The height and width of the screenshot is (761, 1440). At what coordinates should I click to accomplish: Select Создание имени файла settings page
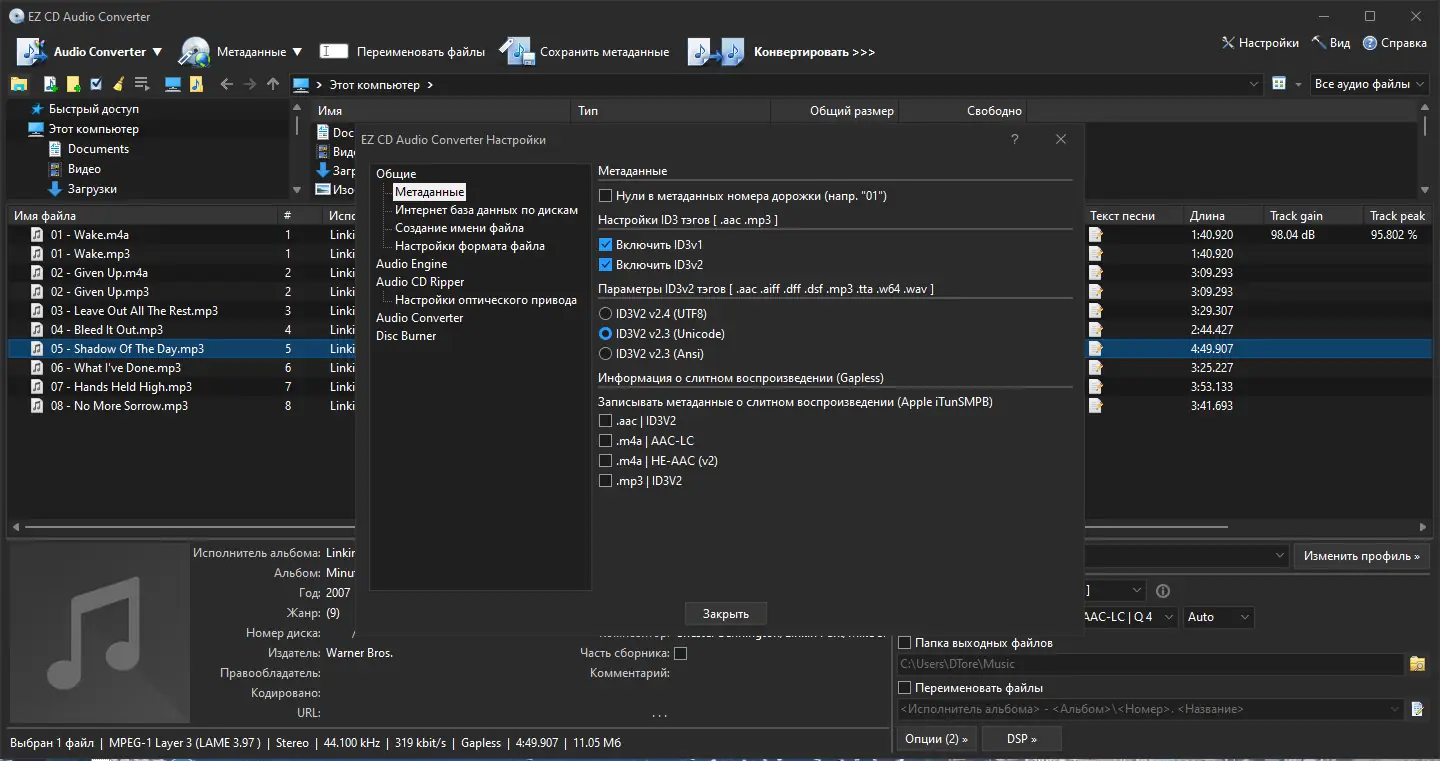click(459, 228)
